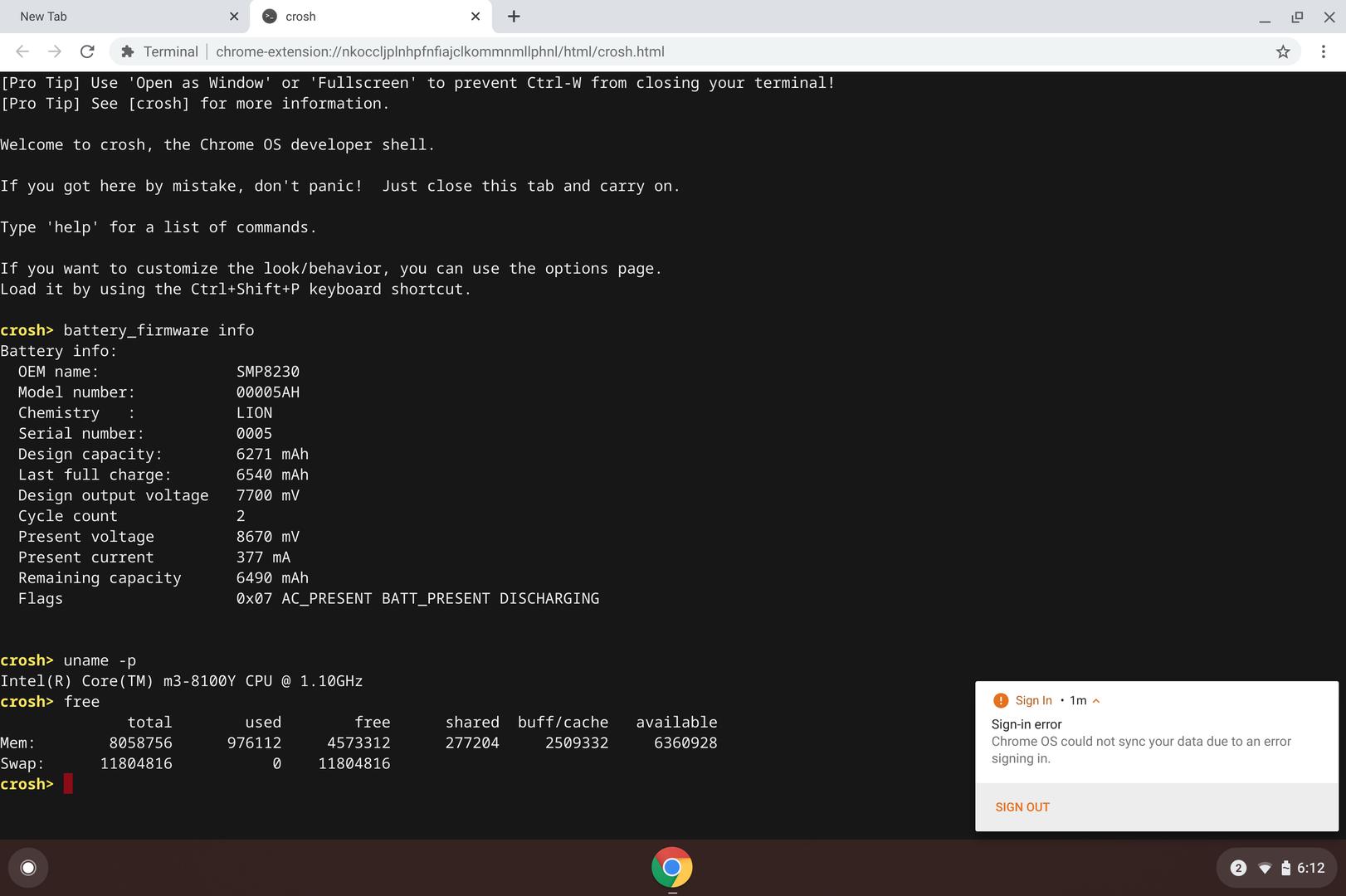Switch to the New Tab tab
The width and height of the screenshot is (1346, 896).
pyautogui.click(x=124, y=17)
